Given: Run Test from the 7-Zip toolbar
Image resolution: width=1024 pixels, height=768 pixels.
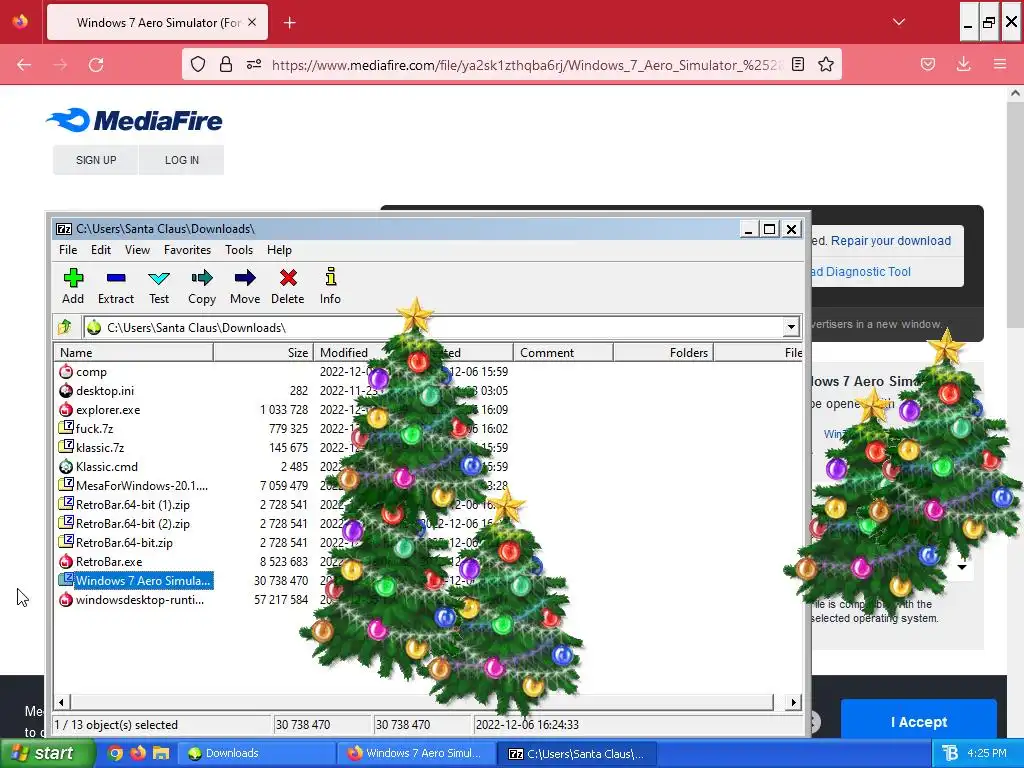Looking at the screenshot, I should [x=159, y=286].
